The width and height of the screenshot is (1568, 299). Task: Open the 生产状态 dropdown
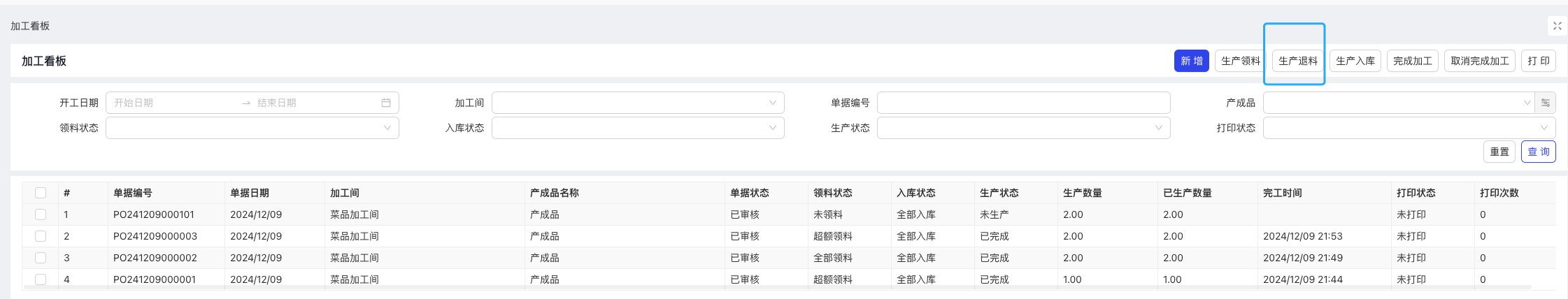tap(1024, 128)
